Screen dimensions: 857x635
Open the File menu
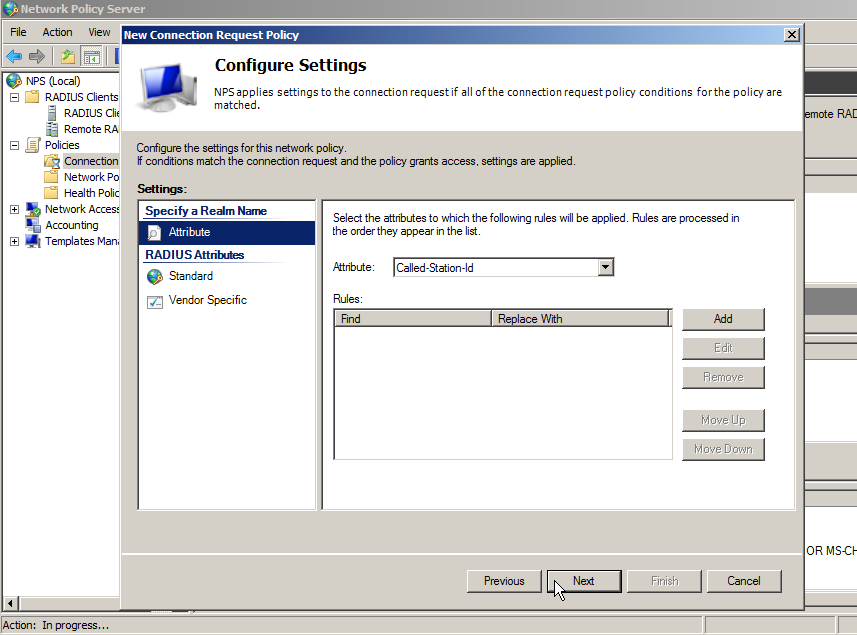(x=17, y=32)
